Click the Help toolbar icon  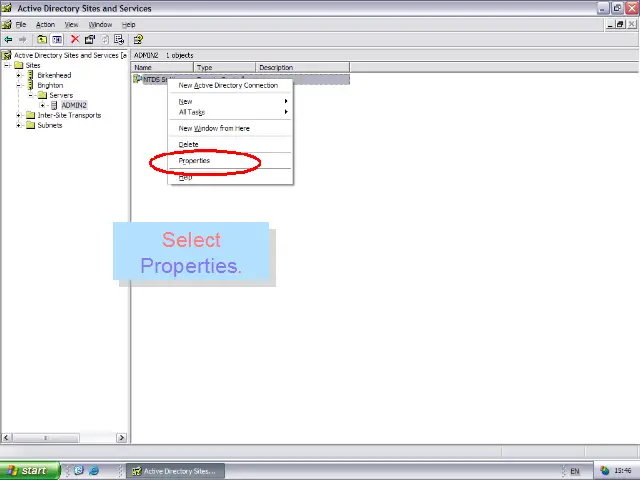pos(138,39)
